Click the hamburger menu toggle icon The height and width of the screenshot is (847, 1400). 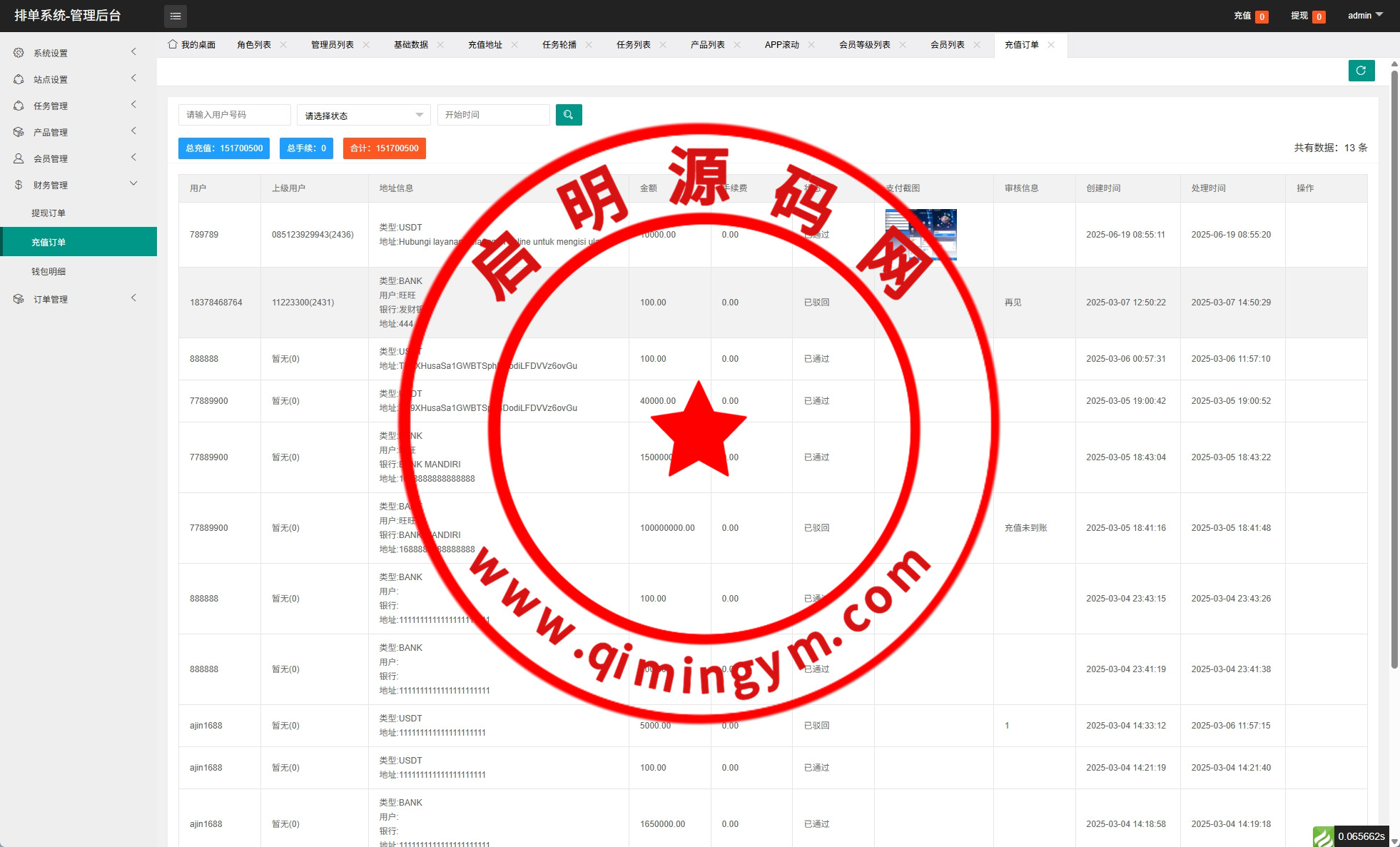(x=175, y=16)
